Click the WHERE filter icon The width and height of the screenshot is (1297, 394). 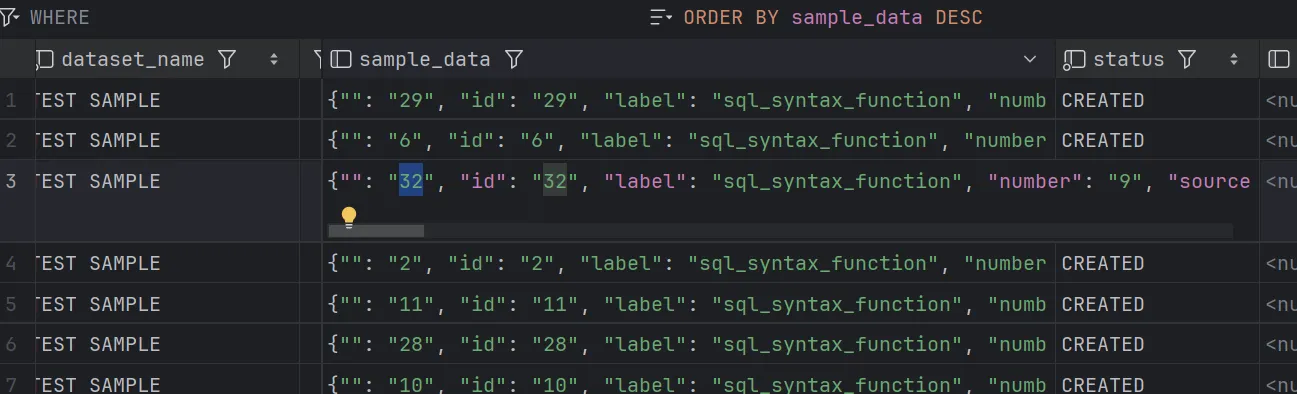click(x=10, y=17)
